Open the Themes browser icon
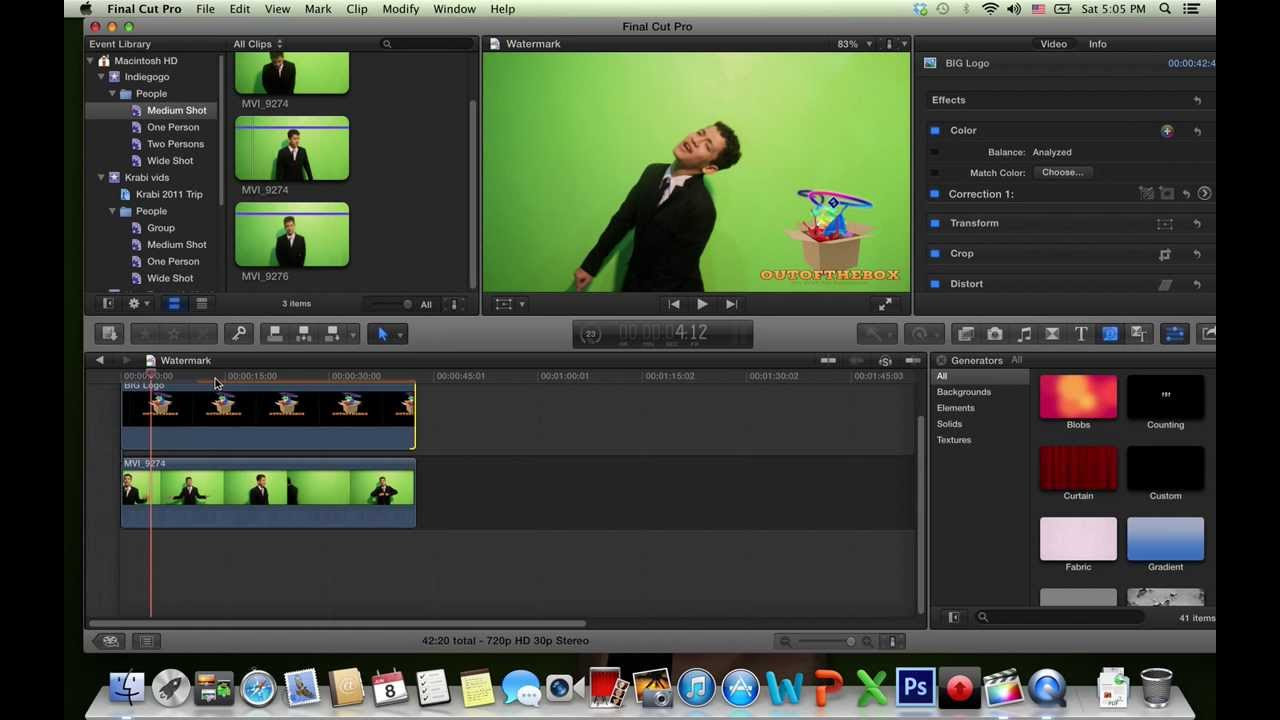 tap(1139, 334)
